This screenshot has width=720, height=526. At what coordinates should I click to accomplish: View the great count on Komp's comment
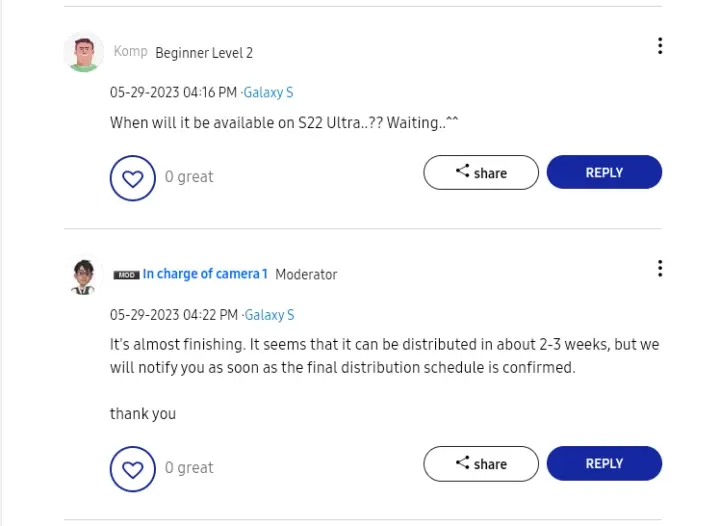[x=189, y=177]
